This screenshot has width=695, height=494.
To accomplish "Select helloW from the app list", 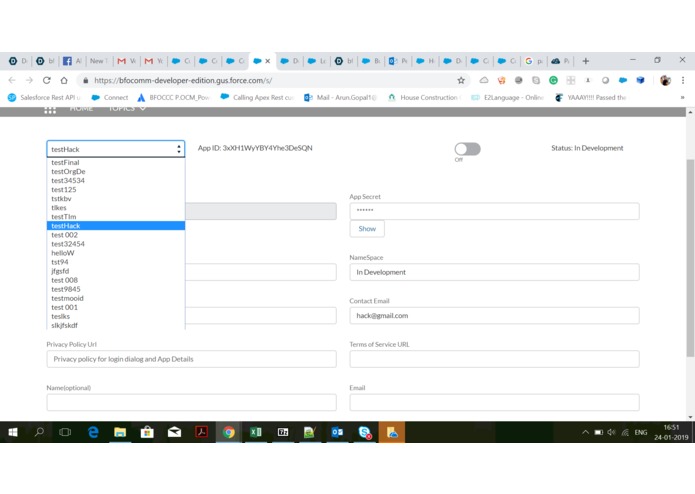I will click(116, 253).
